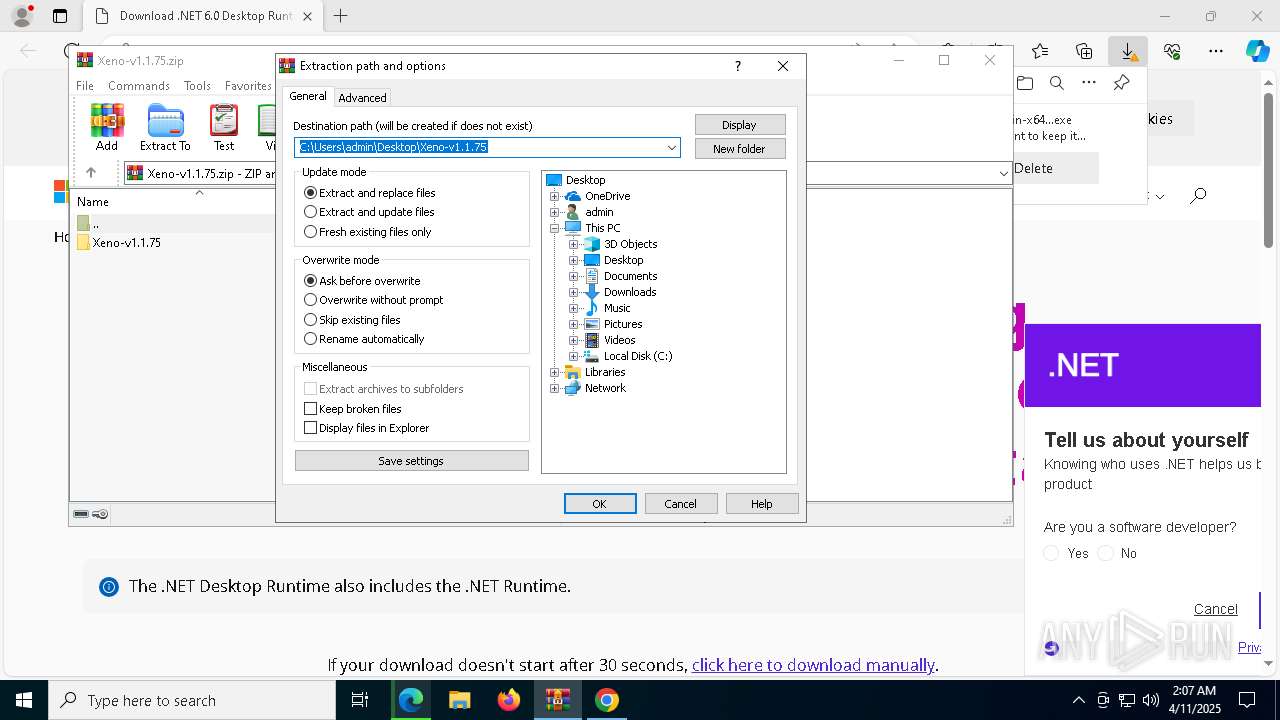Expand the Network tree node

(x=555, y=388)
